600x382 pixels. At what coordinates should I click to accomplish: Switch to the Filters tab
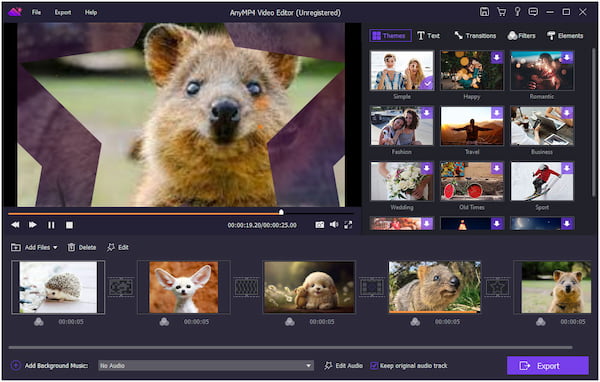point(521,36)
